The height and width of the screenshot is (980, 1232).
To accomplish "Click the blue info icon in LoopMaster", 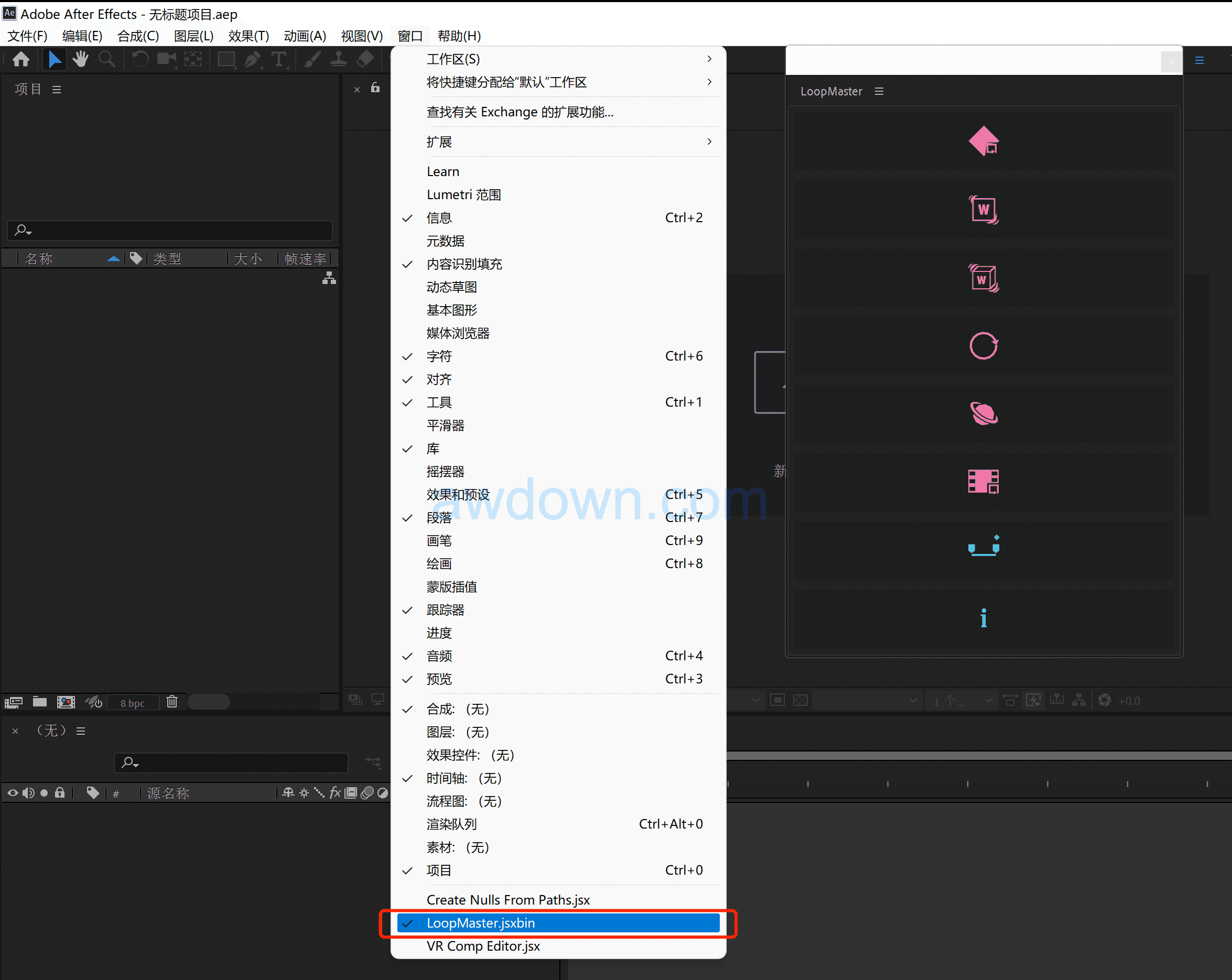I will tap(983, 618).
